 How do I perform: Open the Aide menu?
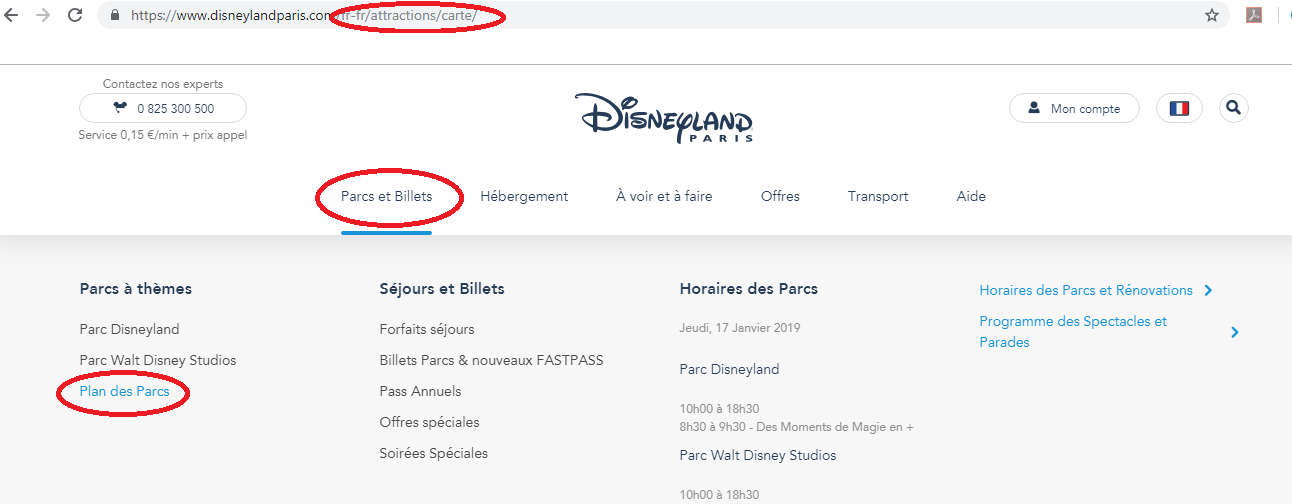click(971, 196)
